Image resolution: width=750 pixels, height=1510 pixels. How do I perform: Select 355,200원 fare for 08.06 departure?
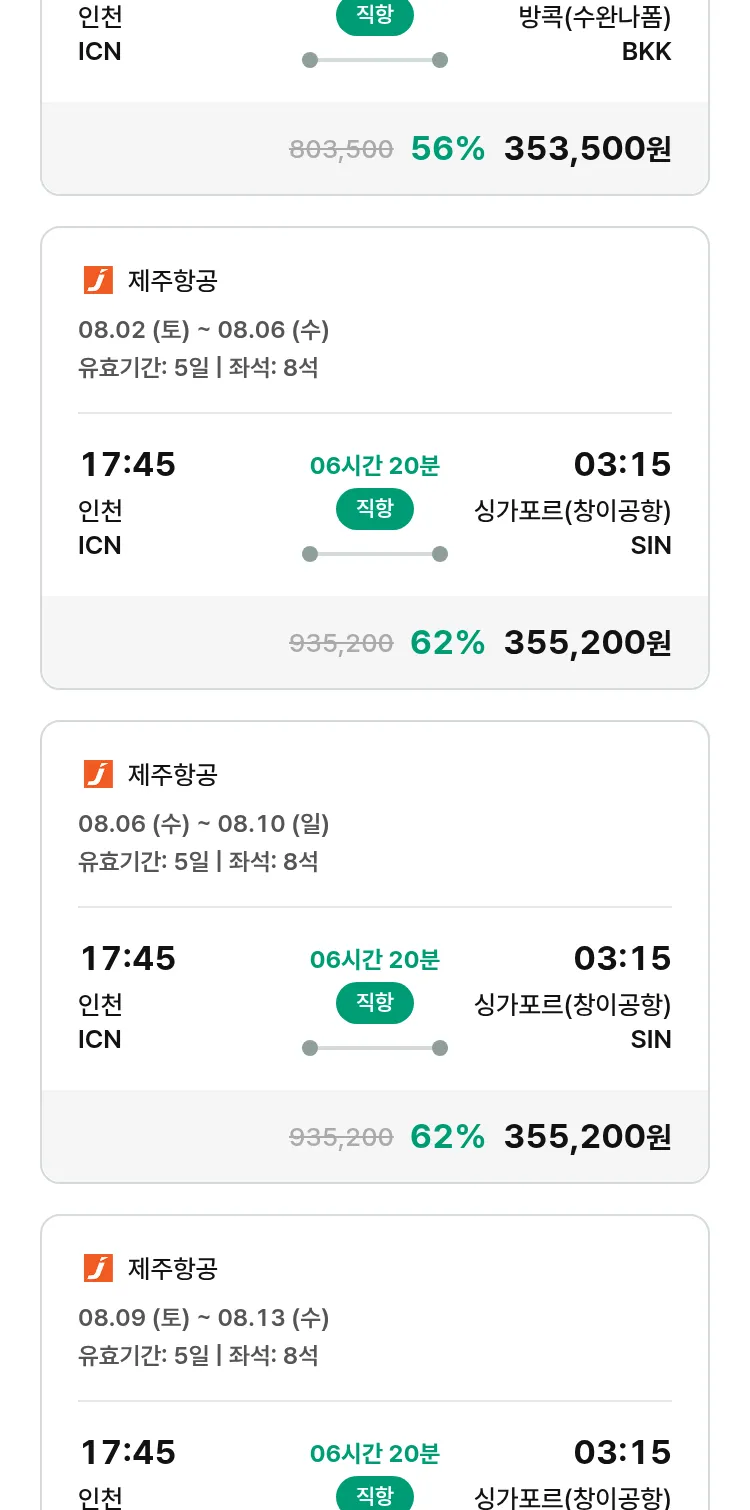[587, 1136]
